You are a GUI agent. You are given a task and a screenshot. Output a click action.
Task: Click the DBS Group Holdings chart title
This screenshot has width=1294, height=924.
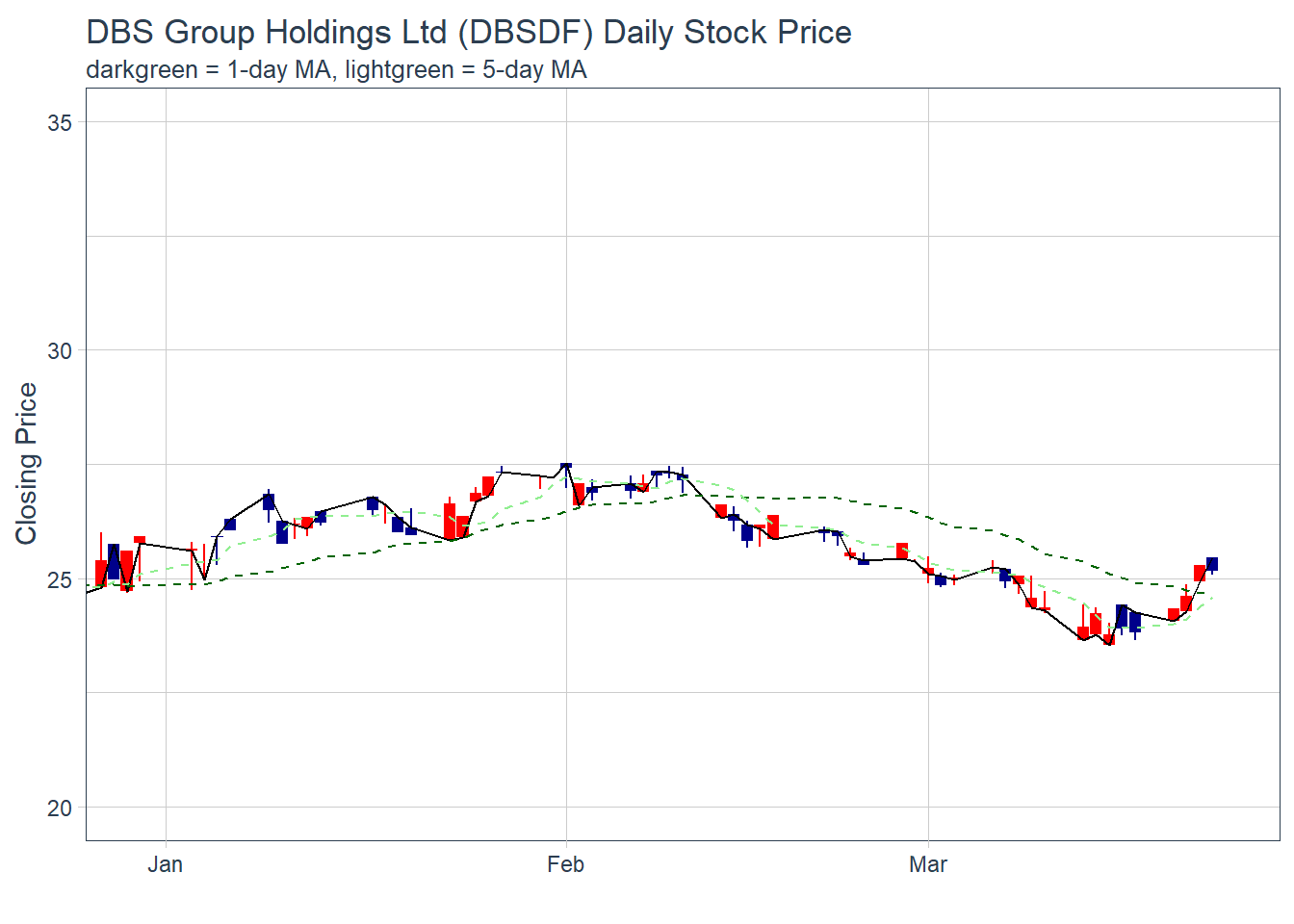(x=468, y=33)
